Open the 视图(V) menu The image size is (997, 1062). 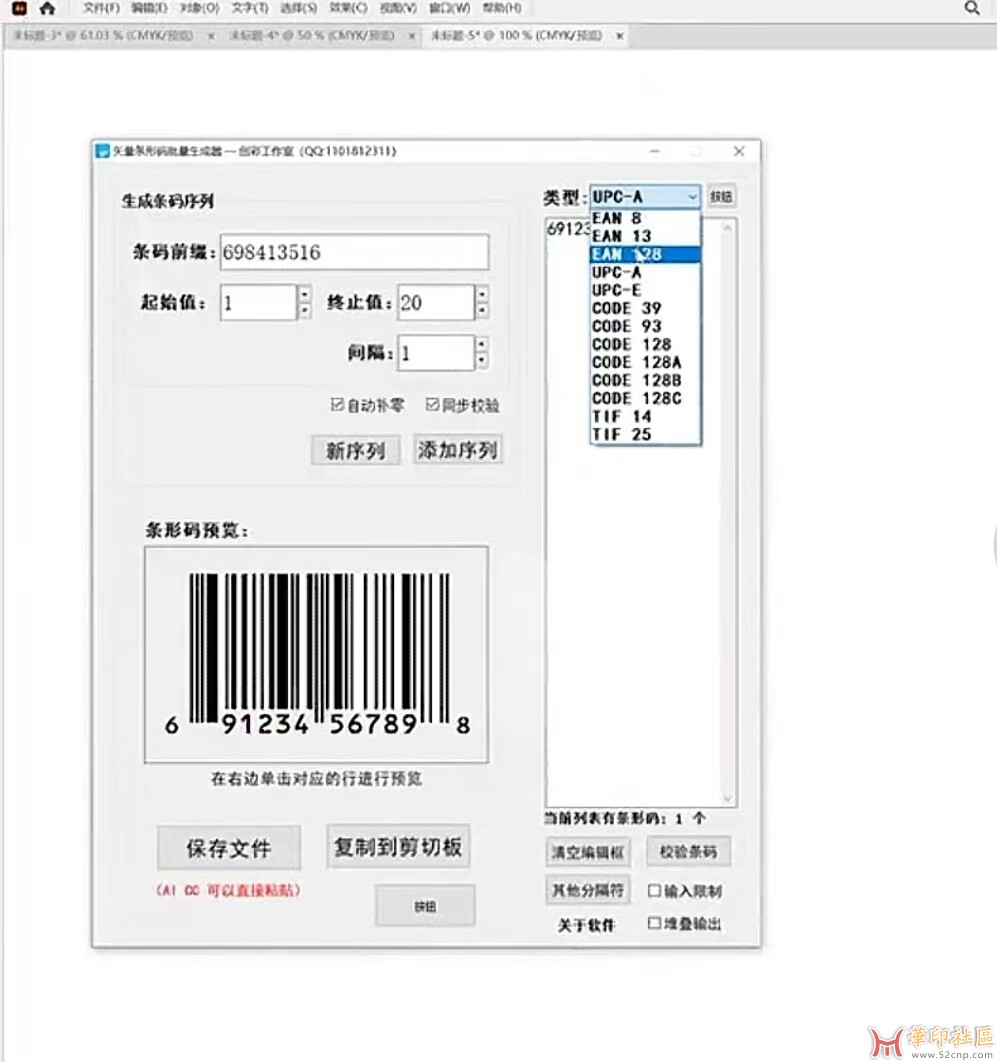(x=398, y=8)
